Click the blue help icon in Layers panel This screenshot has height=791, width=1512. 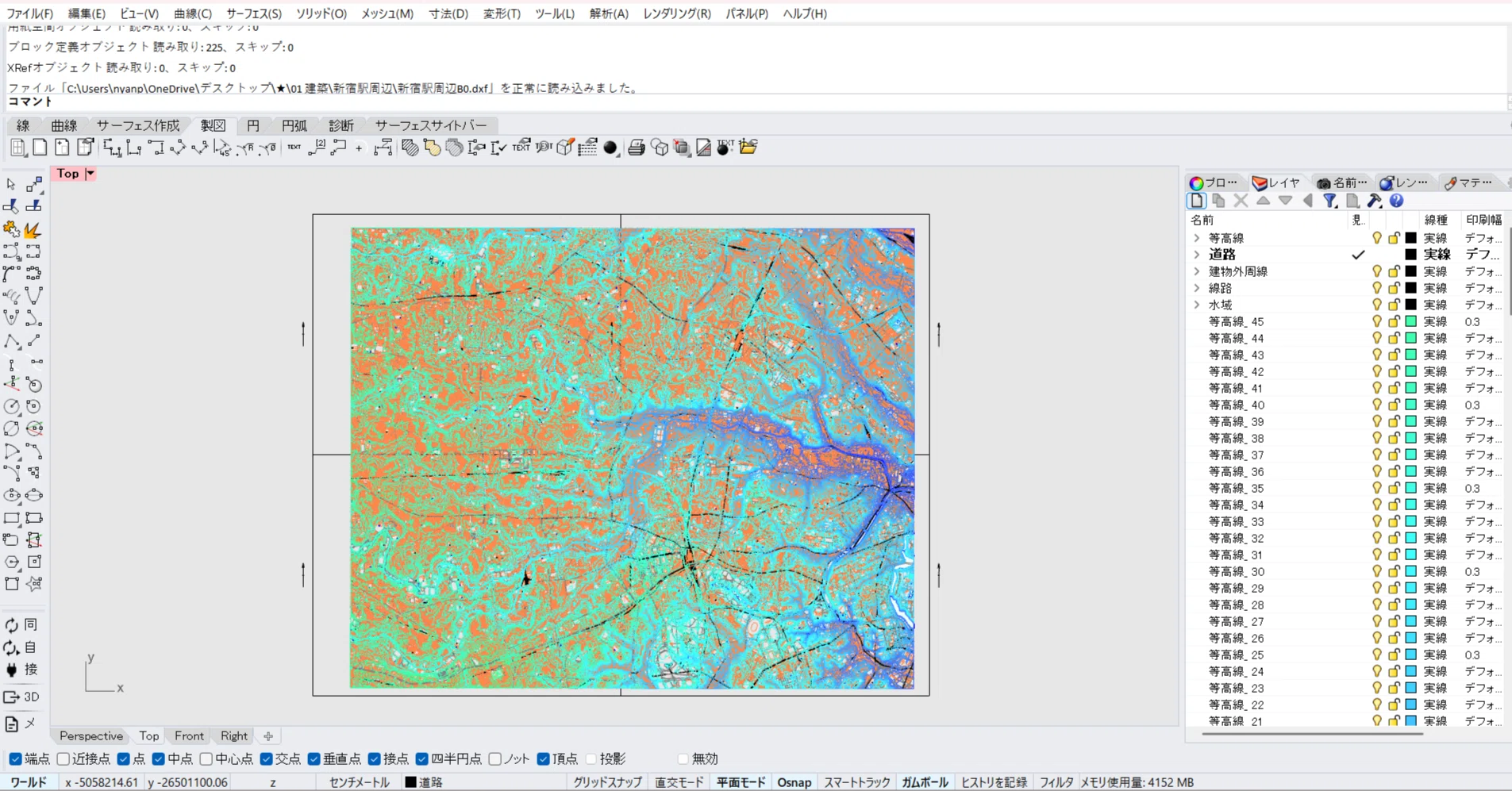click(x=1397, y=201)
